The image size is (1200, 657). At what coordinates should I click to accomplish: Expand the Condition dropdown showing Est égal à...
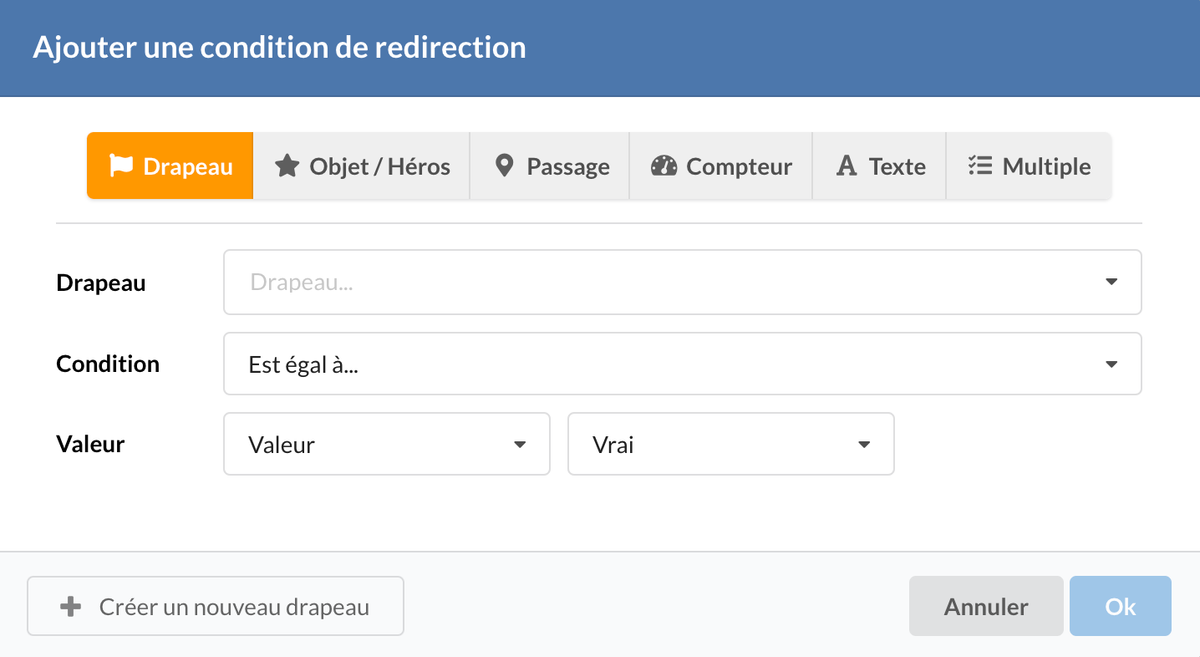(x=681, y=364)
